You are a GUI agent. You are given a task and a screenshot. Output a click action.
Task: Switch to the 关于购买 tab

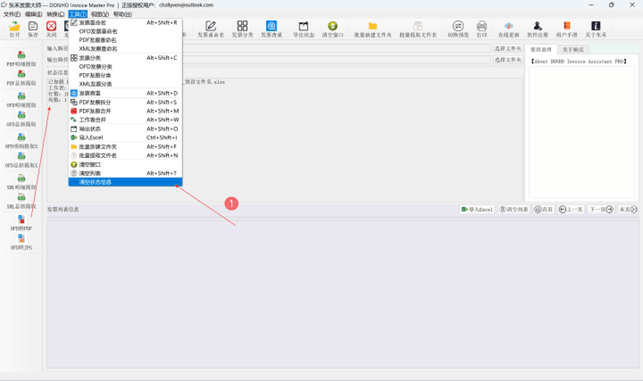(573, 50)
